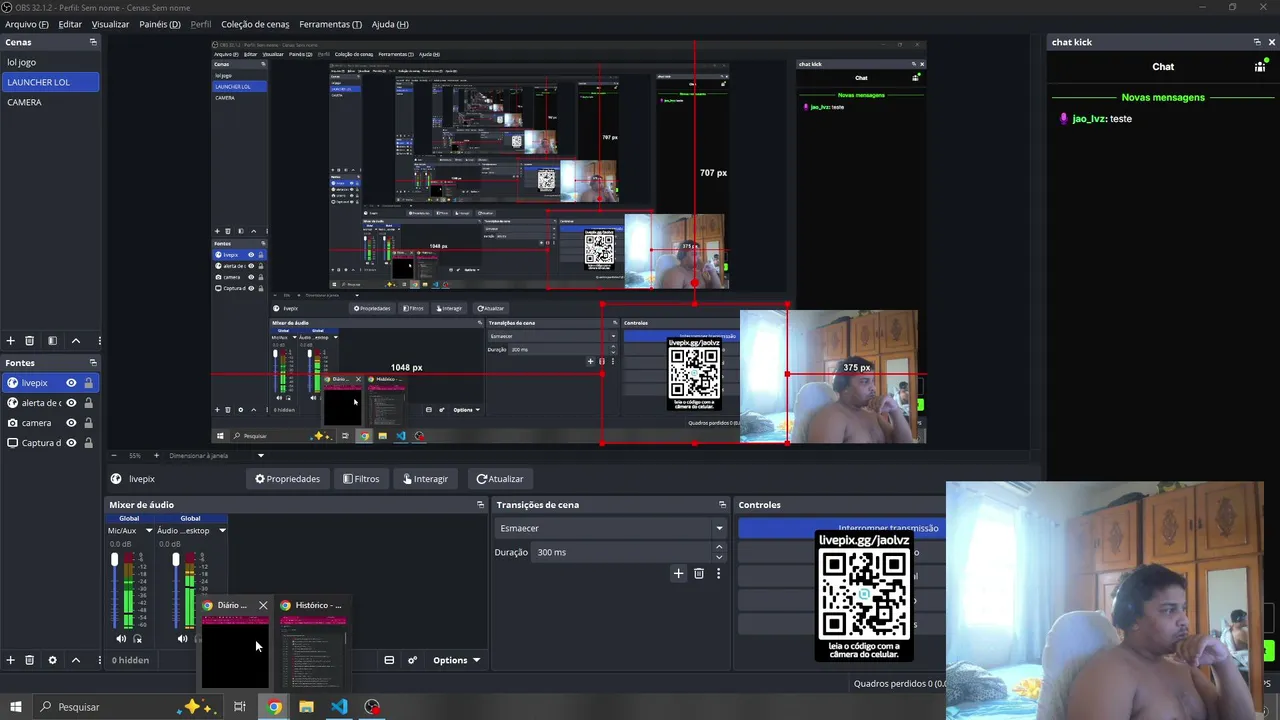Image resolution: width=1280 pixels, height=720 pixels.
Task: Undock the Cenas panel
Action: (93, 42)
